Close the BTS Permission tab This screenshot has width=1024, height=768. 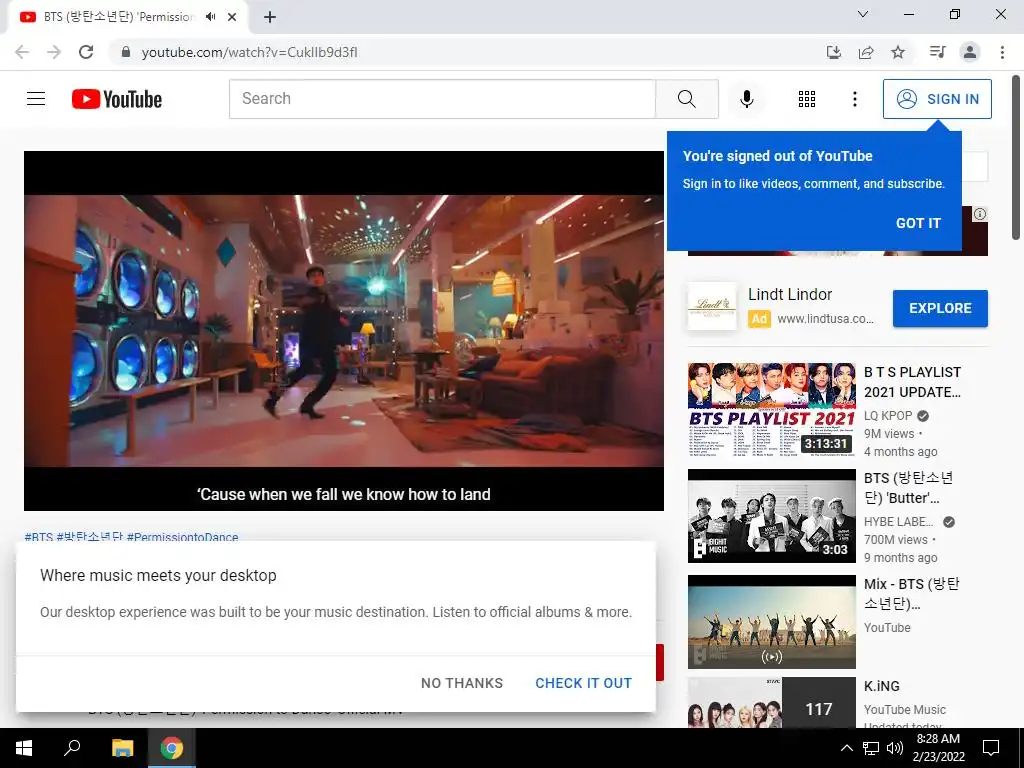tap(232, 17)
